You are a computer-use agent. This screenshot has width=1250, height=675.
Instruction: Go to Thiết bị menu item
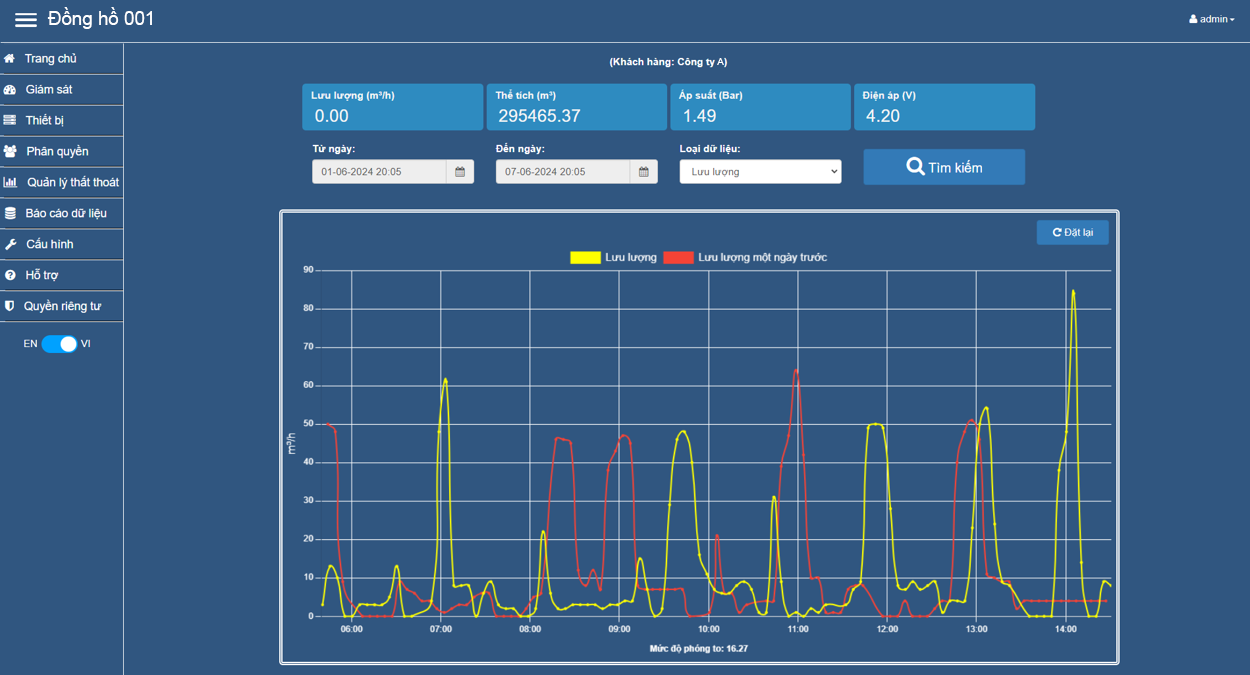[45, 121]
